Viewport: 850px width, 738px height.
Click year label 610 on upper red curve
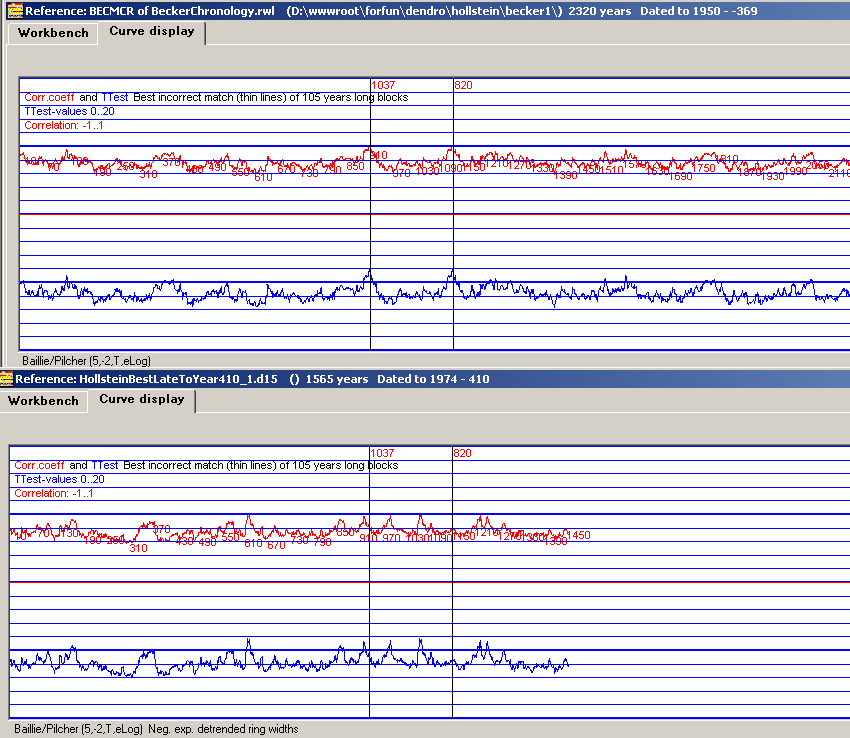263,177
